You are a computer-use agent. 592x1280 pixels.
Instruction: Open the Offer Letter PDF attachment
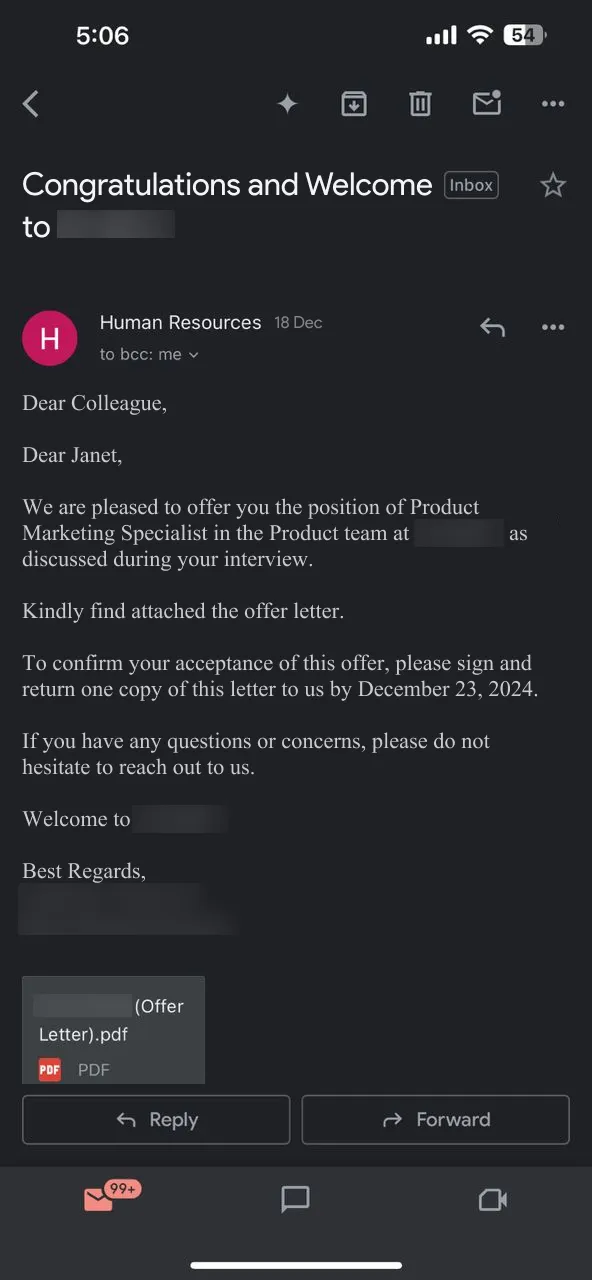point(113,1030)
